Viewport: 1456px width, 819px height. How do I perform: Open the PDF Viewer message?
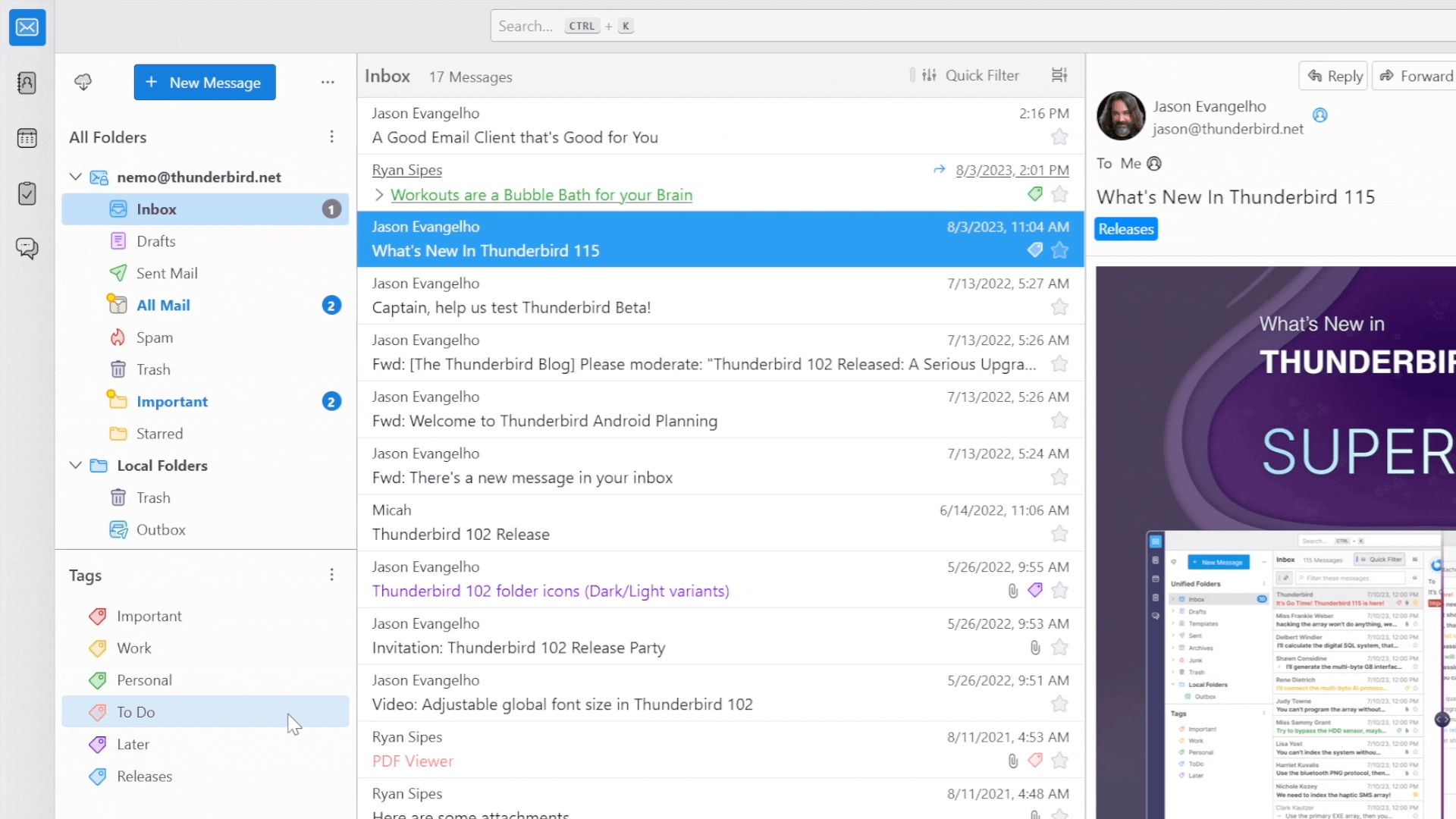[x=720, y=749]
